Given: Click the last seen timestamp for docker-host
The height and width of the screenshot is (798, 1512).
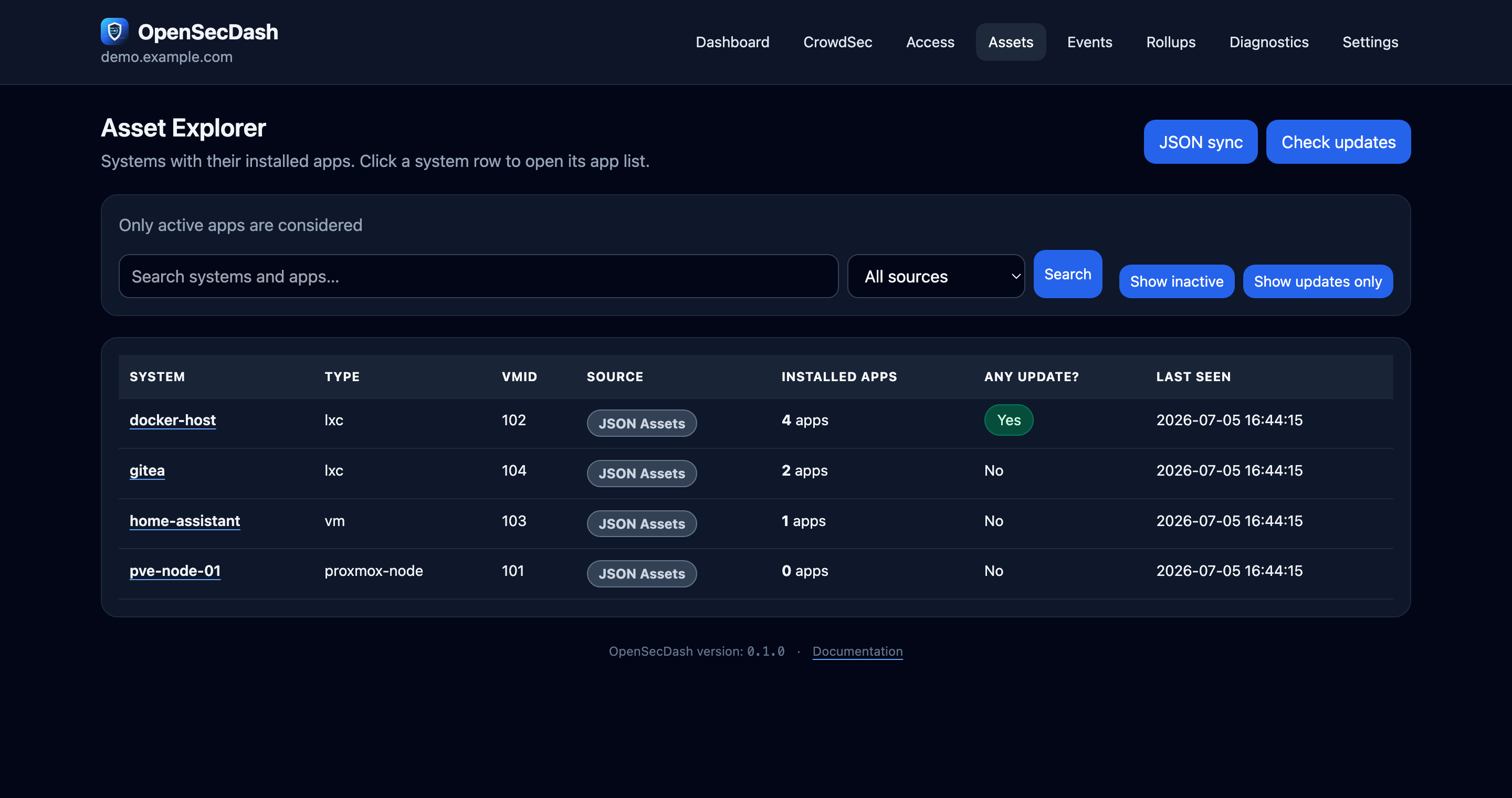Looking at the screenshot, I should (1229, 420).
